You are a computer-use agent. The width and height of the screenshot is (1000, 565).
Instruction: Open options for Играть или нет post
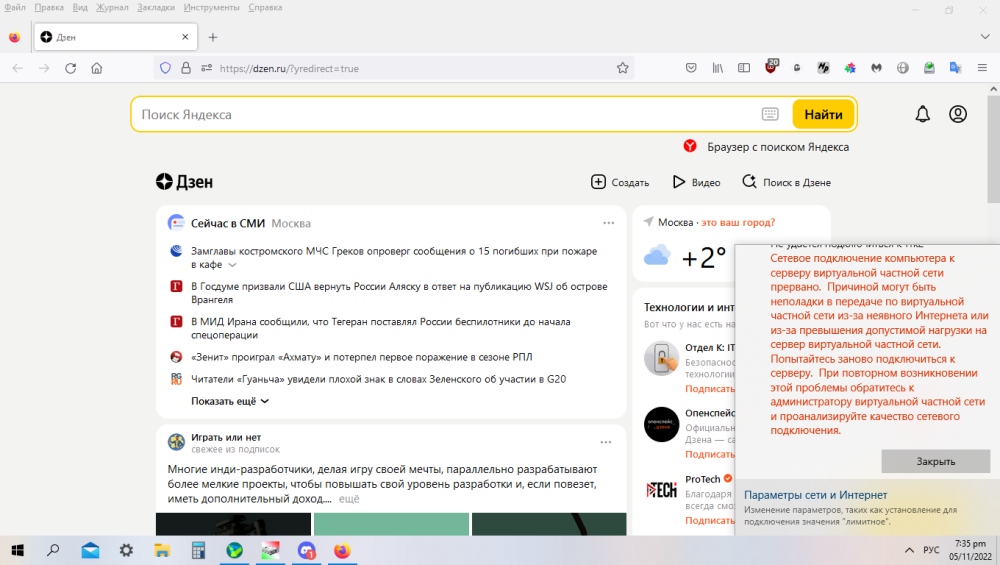(606, 442)
